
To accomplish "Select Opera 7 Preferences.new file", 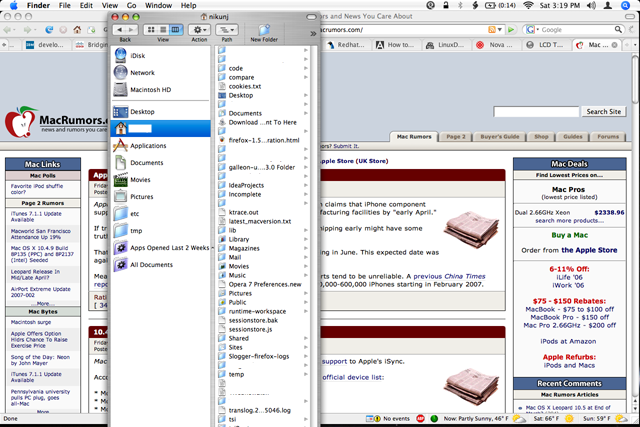I will pos(264,285).
